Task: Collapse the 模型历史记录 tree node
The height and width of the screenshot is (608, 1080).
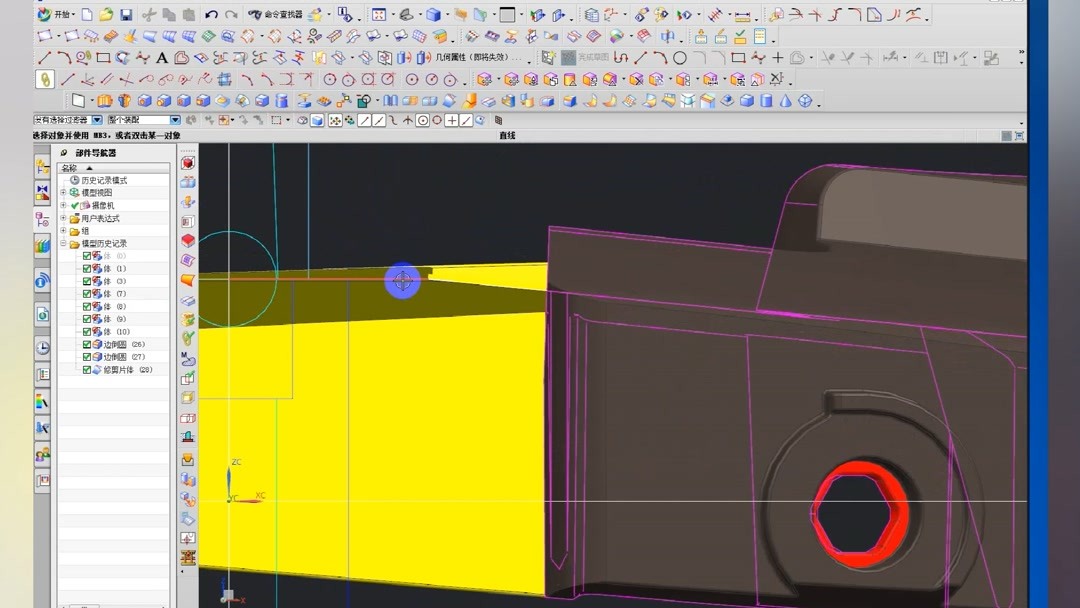Action: click(63, 241)
